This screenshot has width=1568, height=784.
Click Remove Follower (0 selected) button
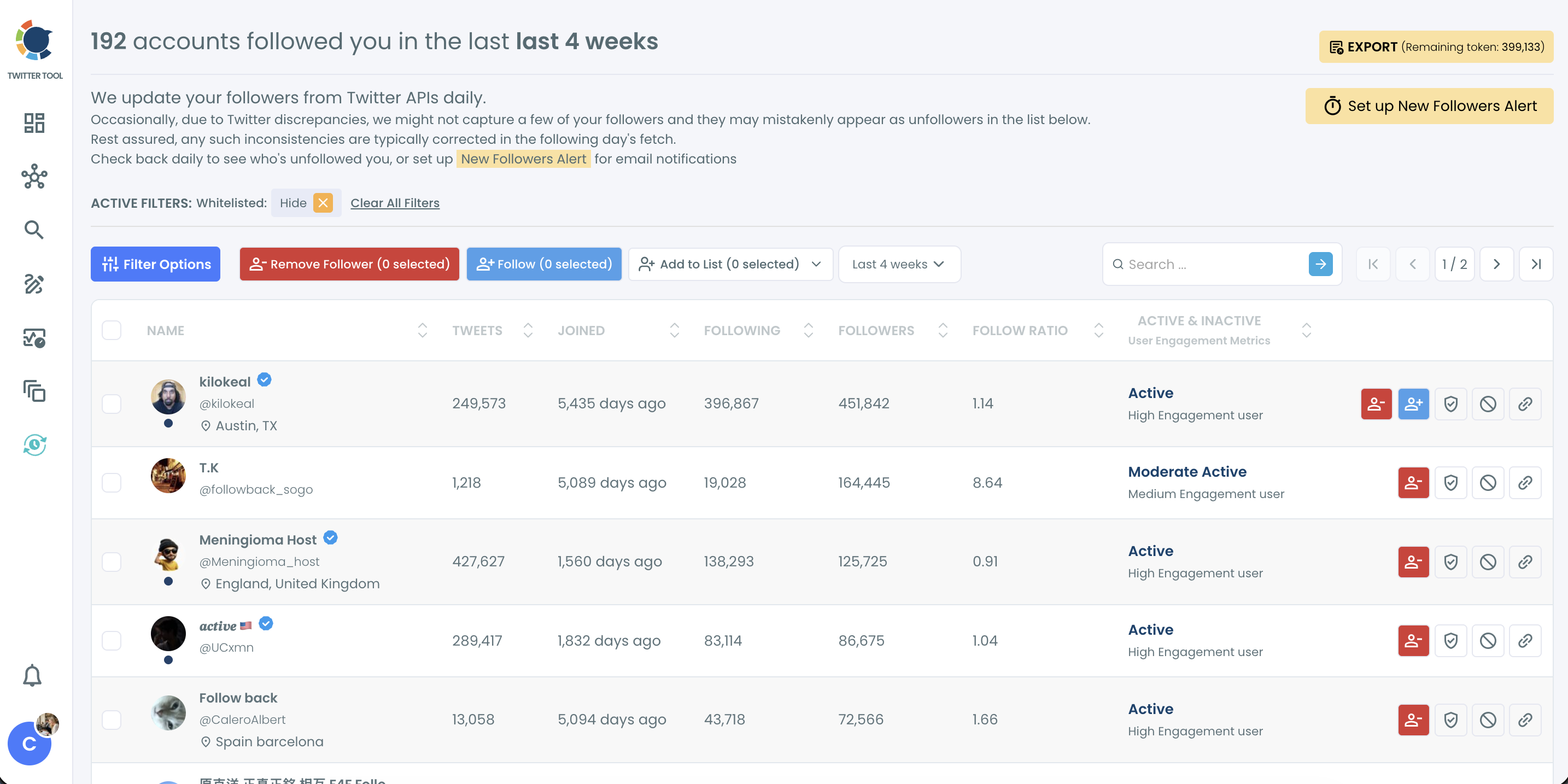349,264
